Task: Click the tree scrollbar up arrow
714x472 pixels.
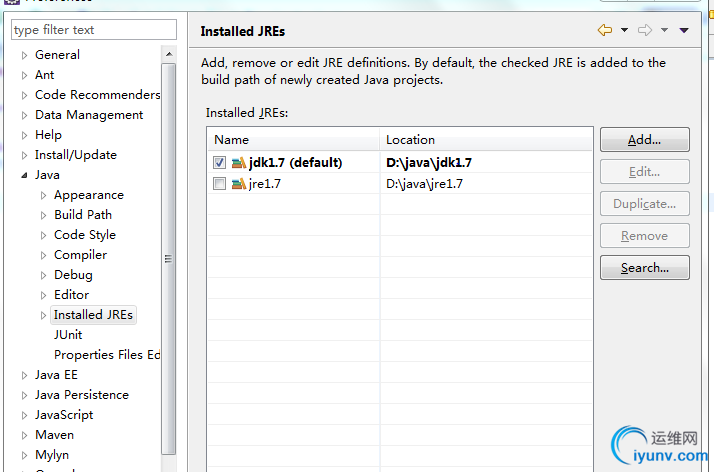Action: click(x=169, y=54)
